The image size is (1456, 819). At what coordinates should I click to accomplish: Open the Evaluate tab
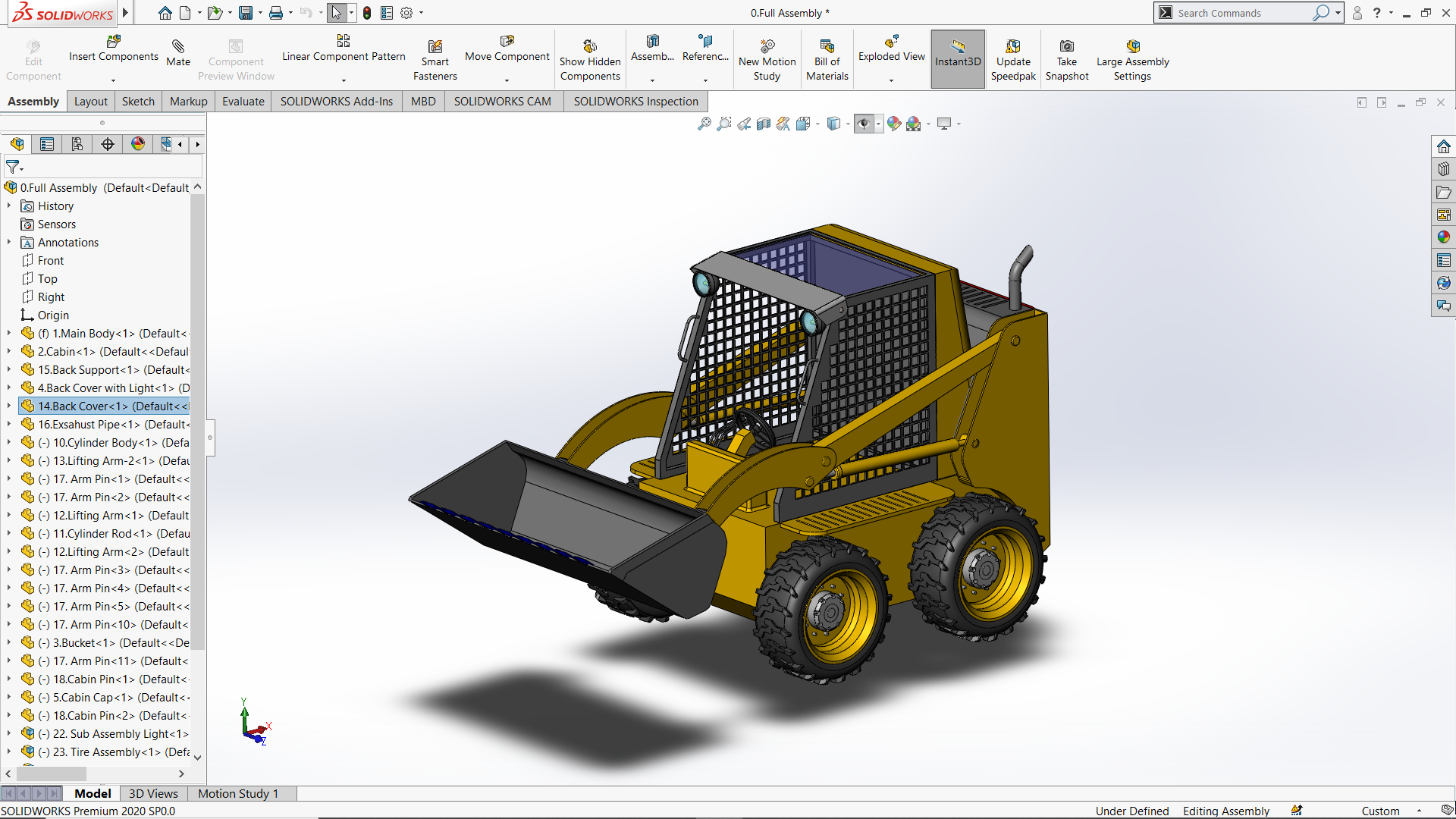click(x=243, y=102)
